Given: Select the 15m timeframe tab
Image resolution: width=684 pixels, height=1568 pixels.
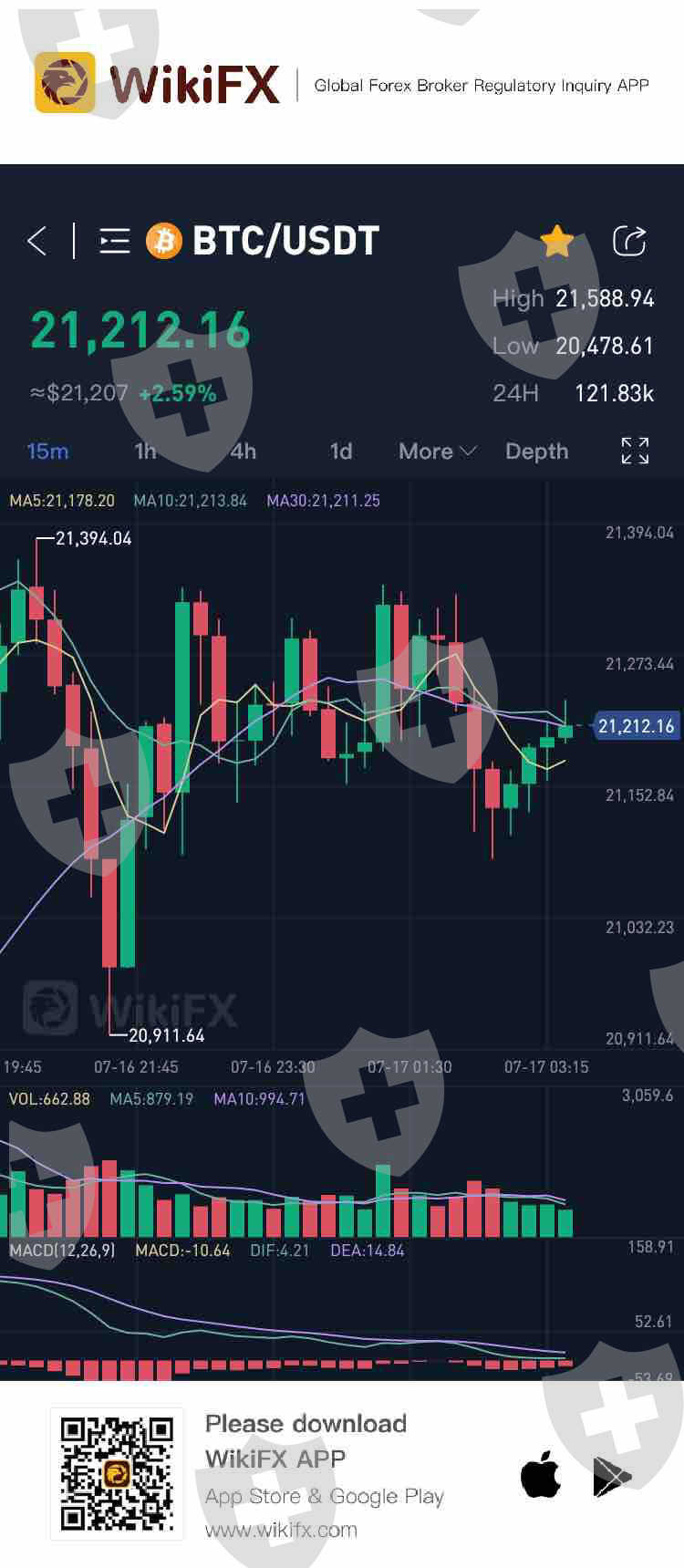Looking at the screenshot, I should [47, 452].
